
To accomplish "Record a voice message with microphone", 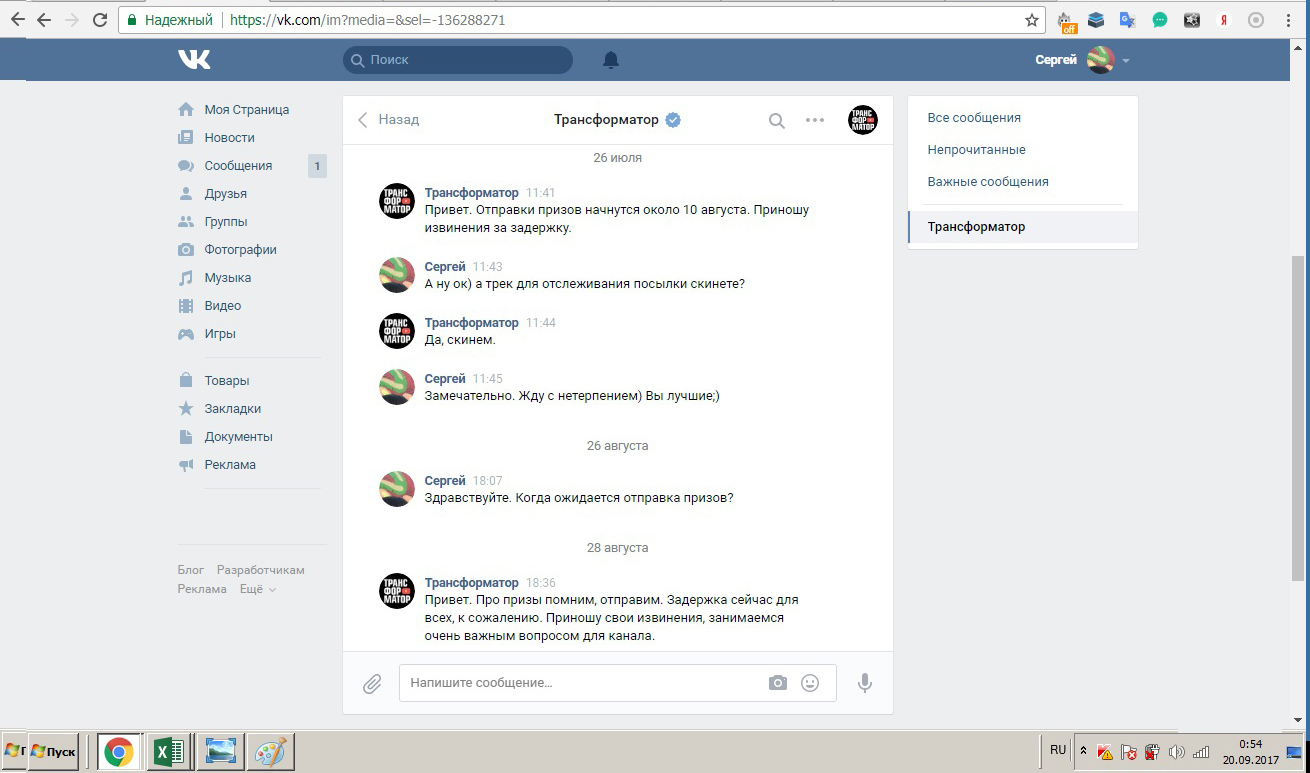I will pyautogui.click(x=865, y=683).
